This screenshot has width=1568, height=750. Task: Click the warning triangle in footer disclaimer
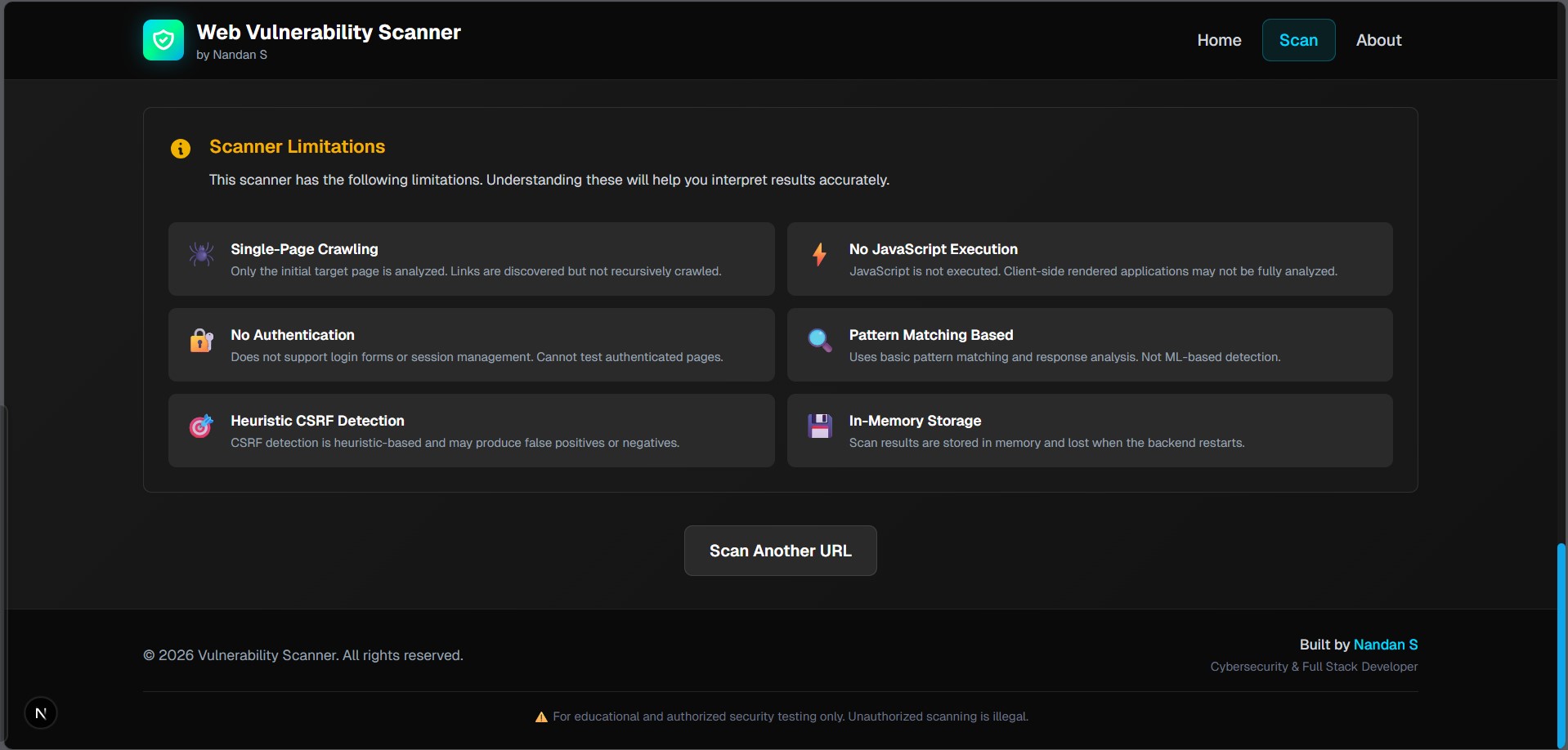(x=541, y=717)
